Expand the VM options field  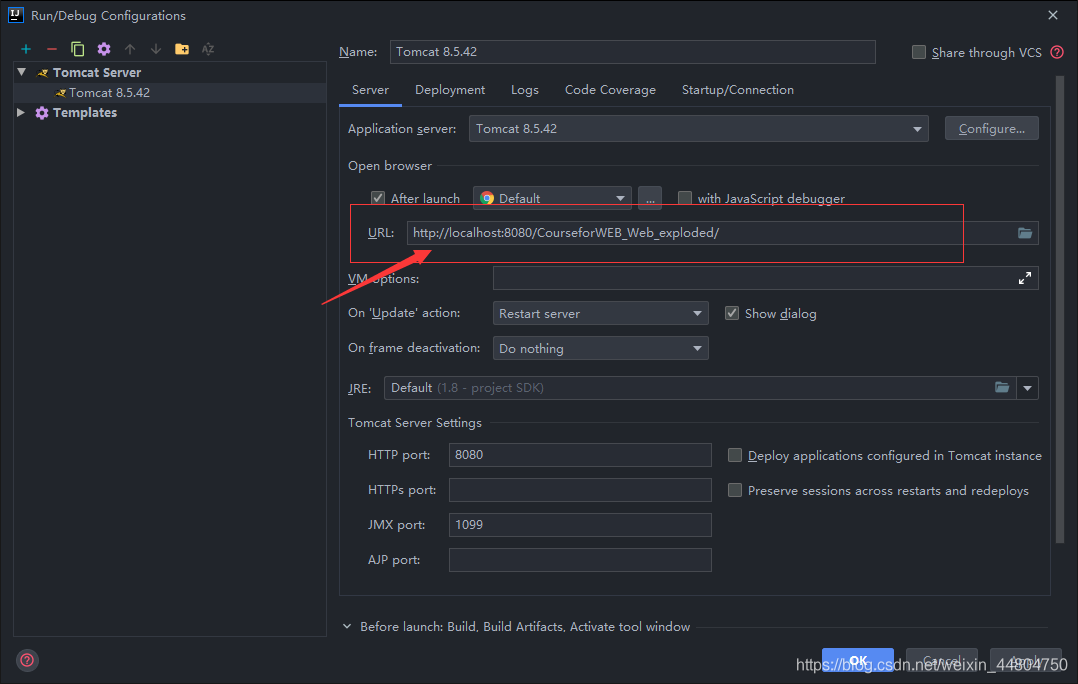[1024, 278]
